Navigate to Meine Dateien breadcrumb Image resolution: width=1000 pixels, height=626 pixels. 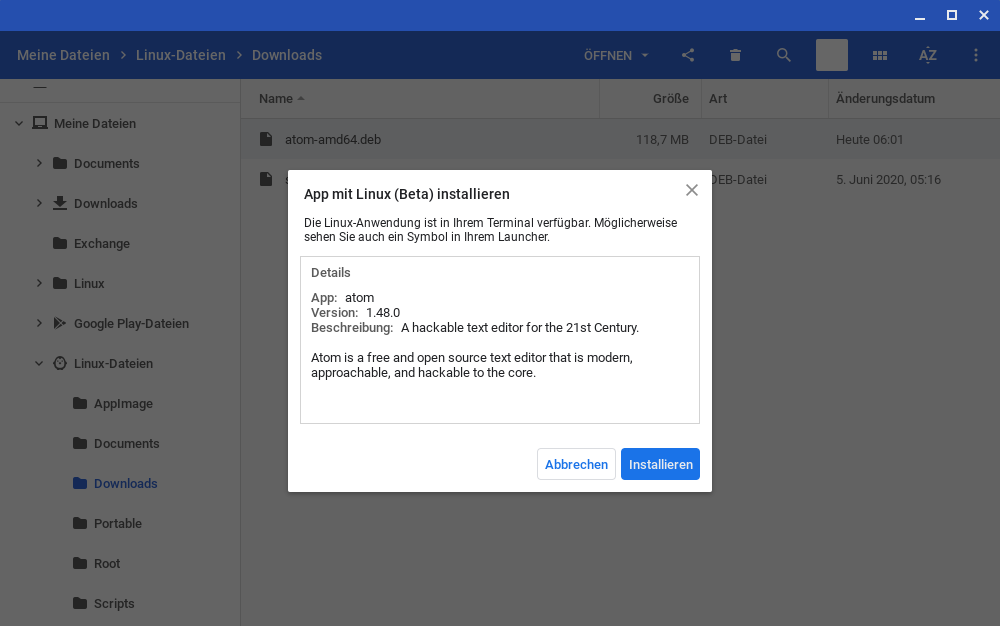63,56
